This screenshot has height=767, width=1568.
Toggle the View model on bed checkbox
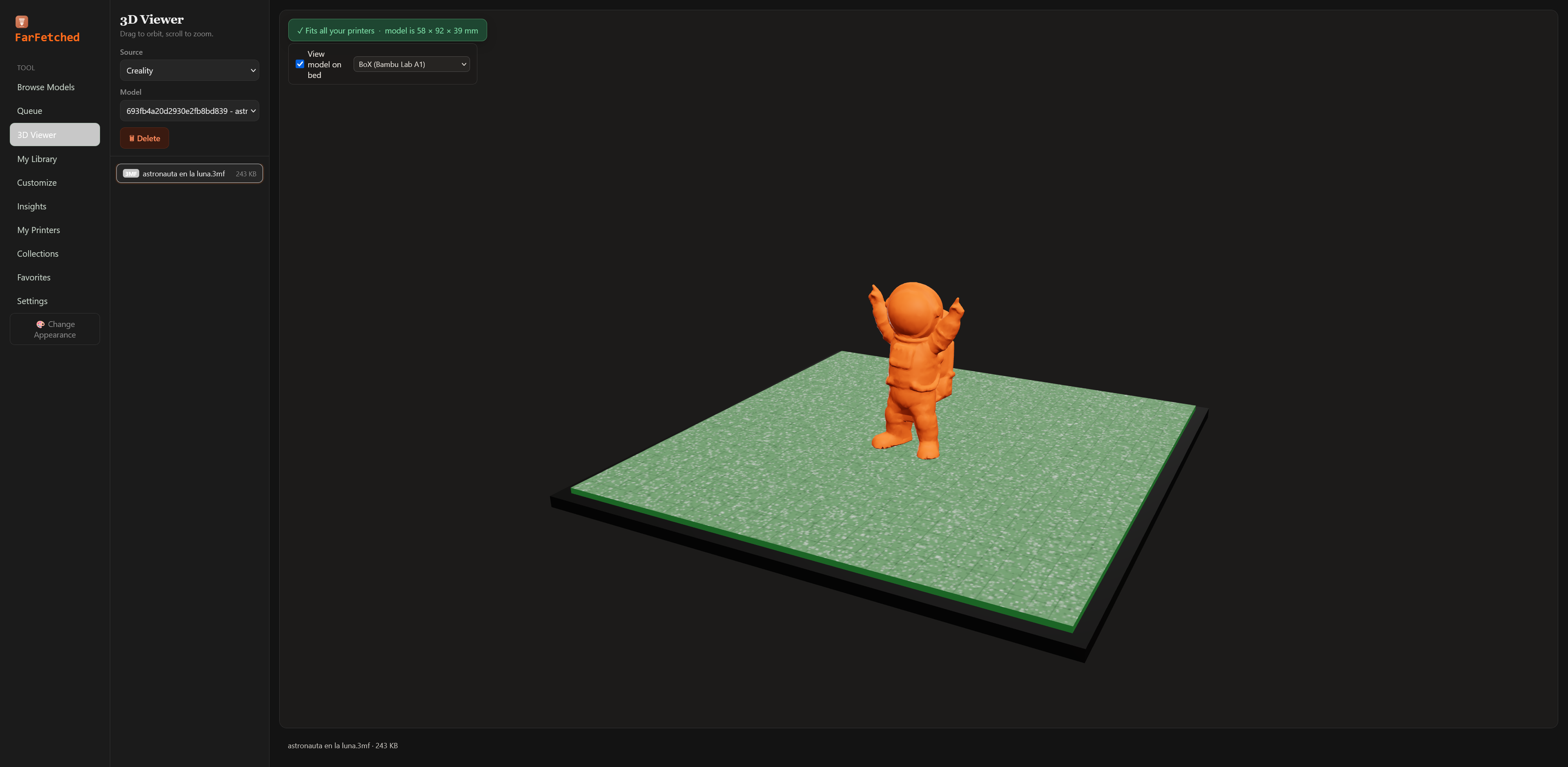coord(300,64)
